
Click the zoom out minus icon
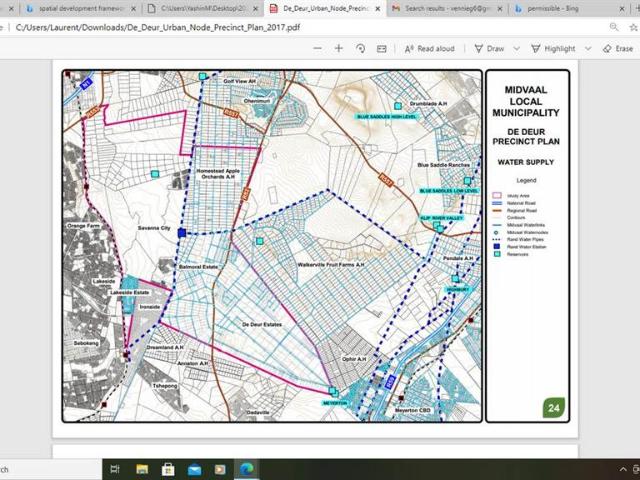(317, 48)
